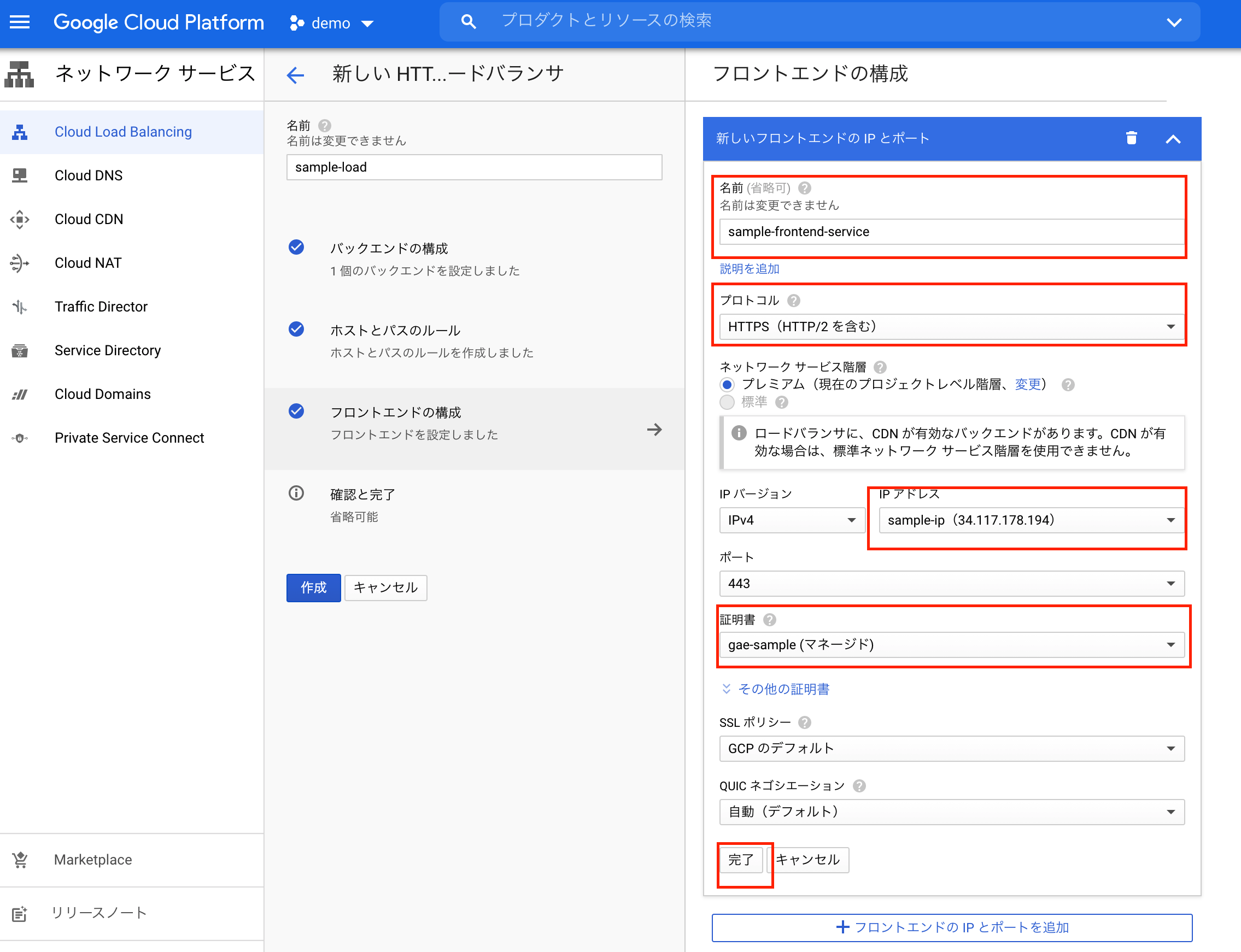The height and width of the screenshot is (952, 1241).
Task: Delete frontend with trash icon
Action: [x=1131, y=138]
